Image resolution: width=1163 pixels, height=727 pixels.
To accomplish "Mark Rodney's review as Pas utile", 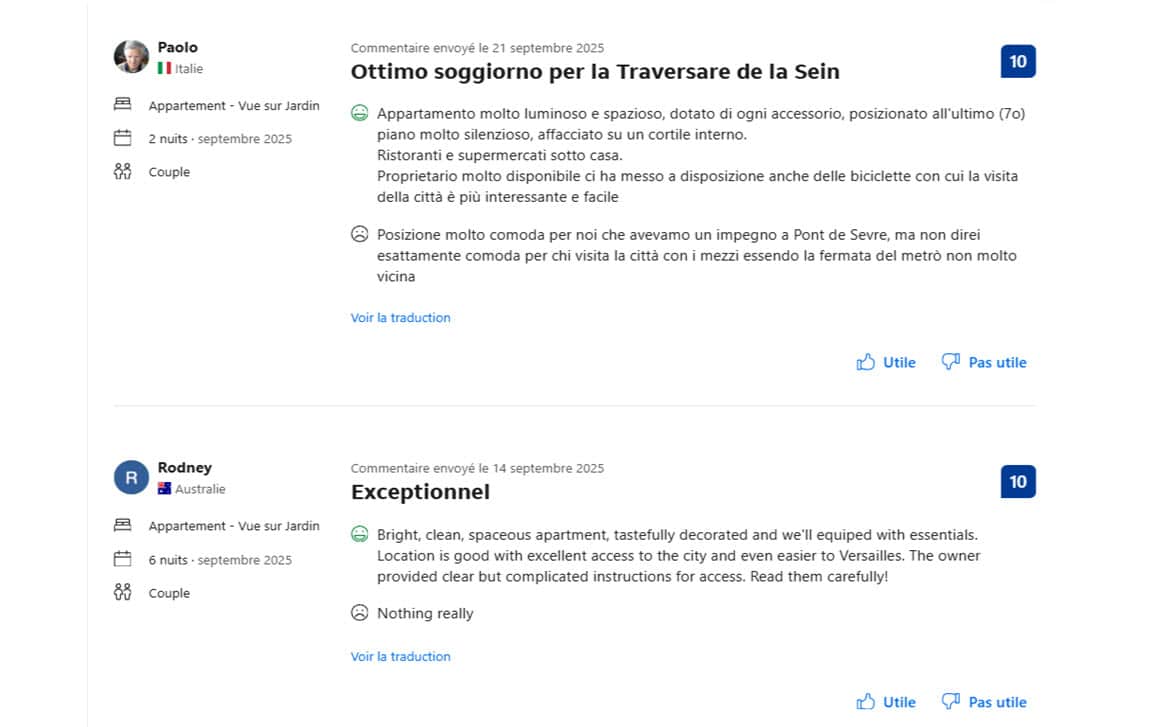I will point(997,702).
